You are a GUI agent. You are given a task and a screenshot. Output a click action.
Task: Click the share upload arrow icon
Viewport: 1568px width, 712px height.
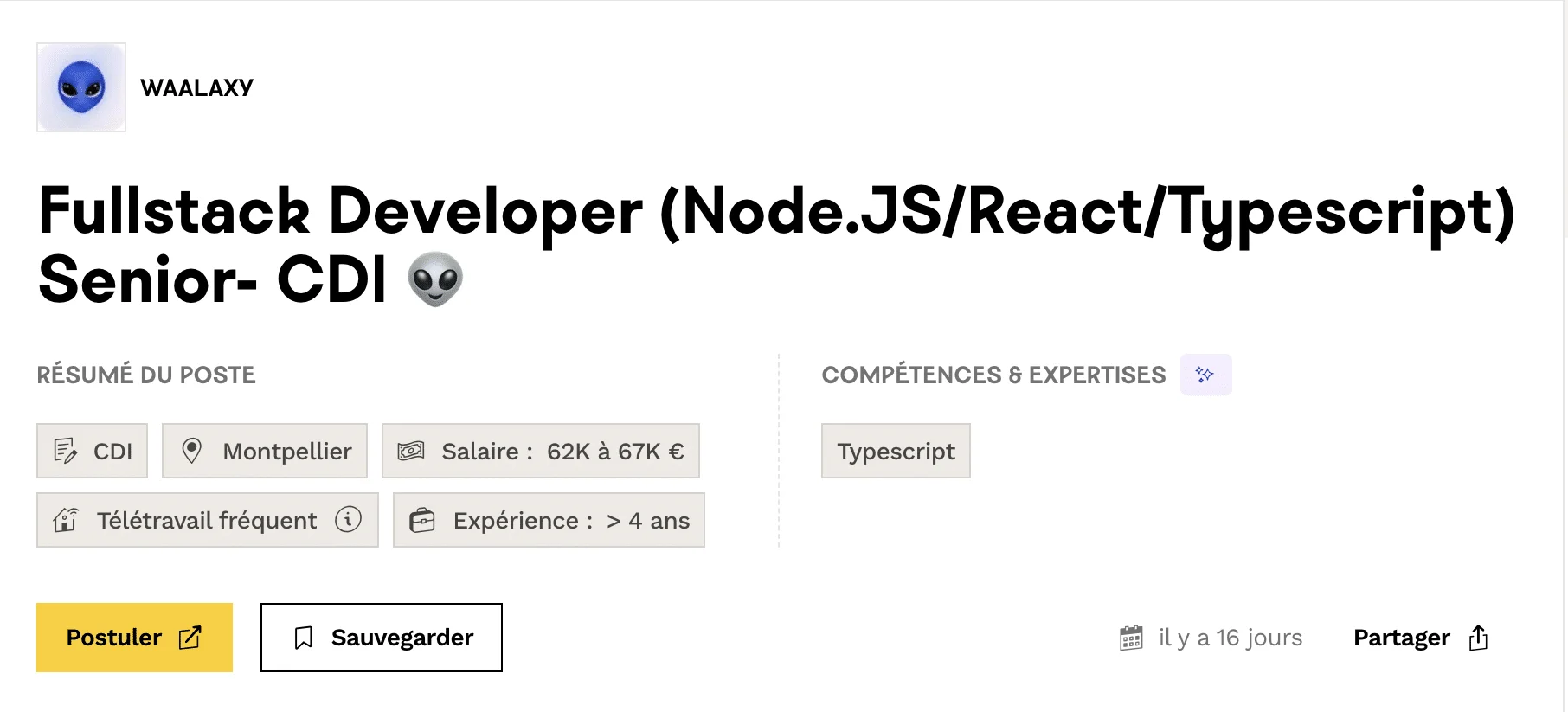[1478, 638]
